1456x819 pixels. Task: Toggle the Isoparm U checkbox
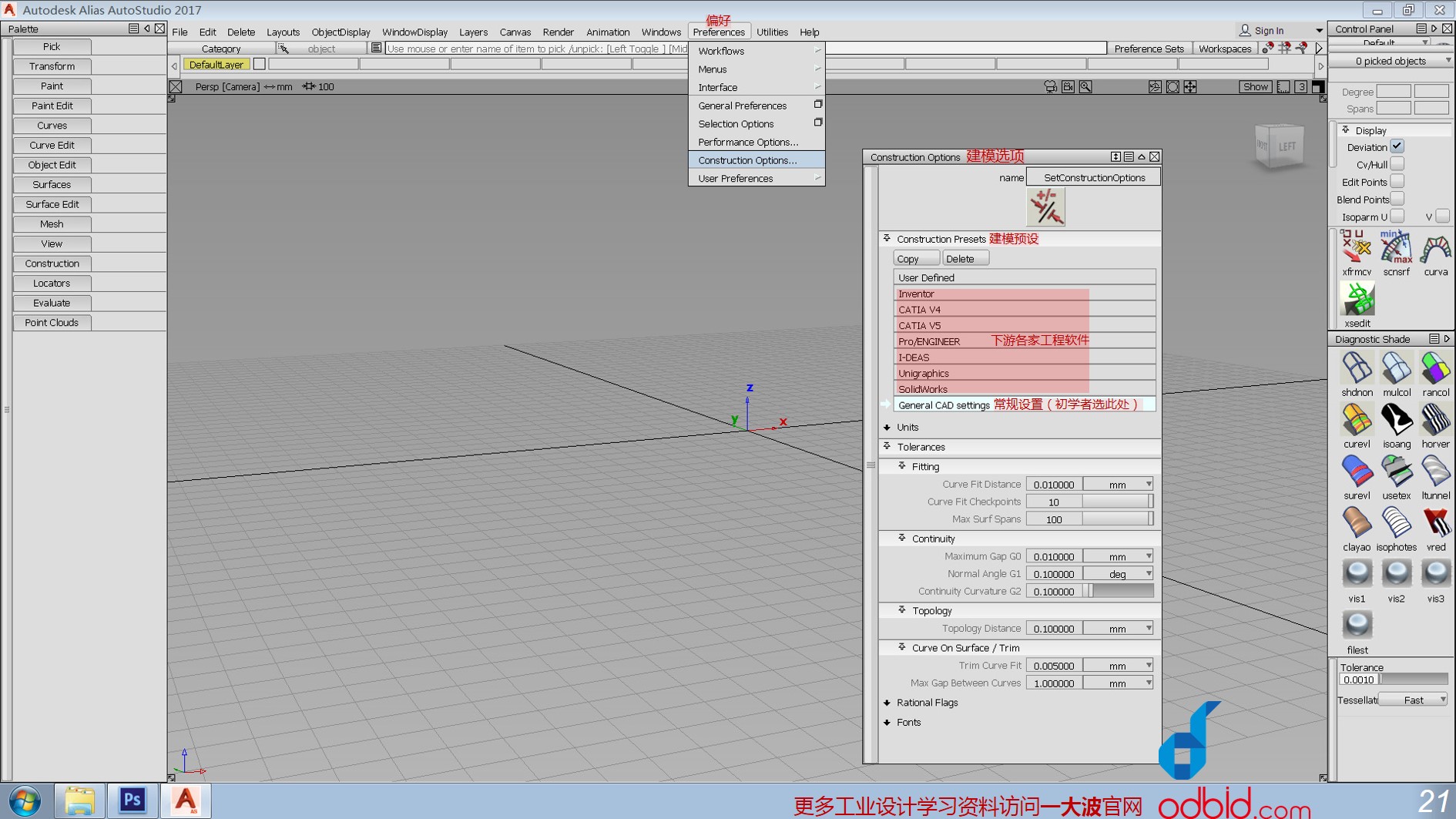(1397, 216)
